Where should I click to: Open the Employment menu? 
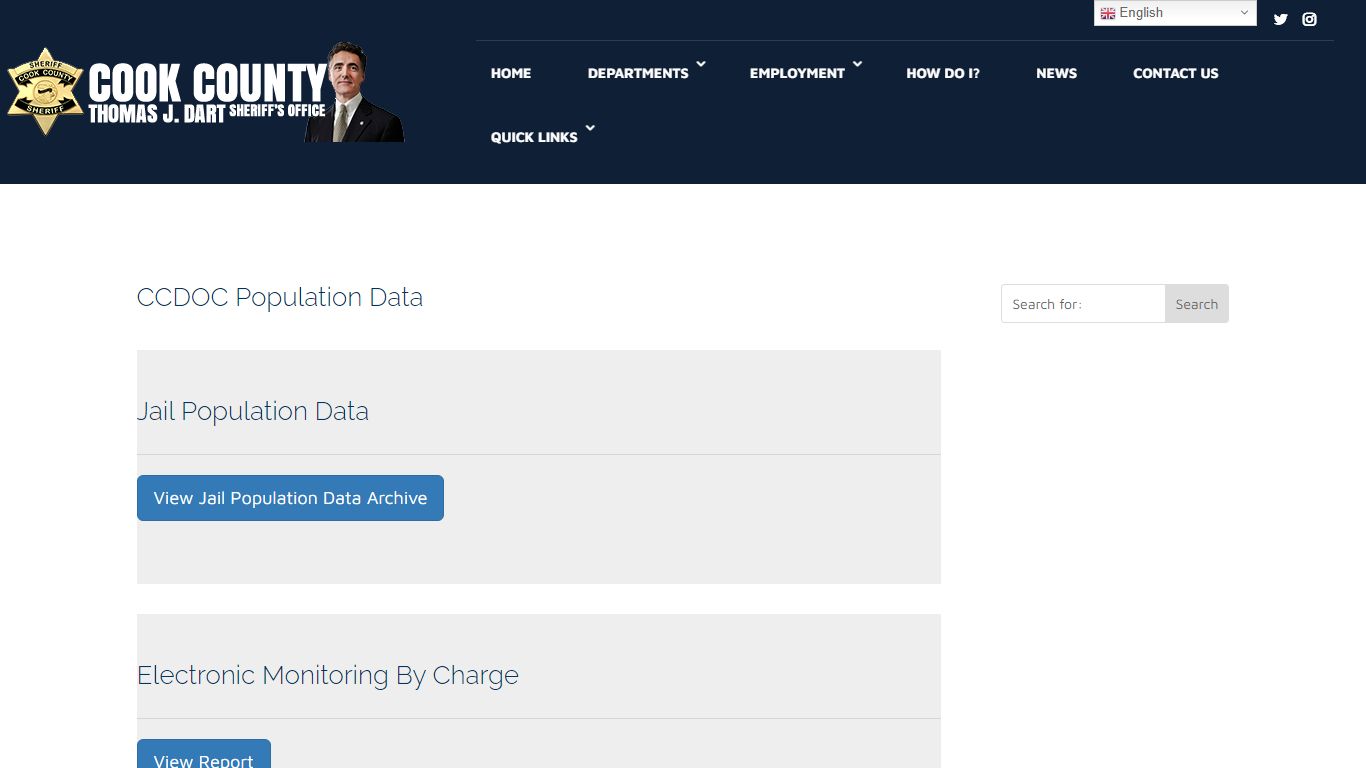(x=797, y=73)
